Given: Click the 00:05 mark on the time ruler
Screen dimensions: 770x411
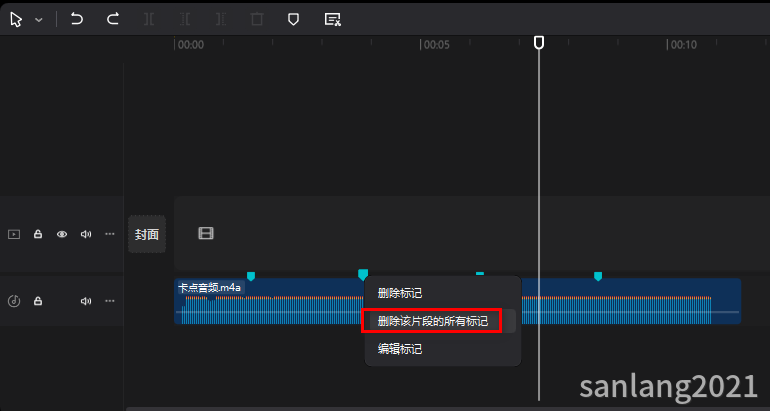Looking at the screenshot, I should [x=437, y=45].
